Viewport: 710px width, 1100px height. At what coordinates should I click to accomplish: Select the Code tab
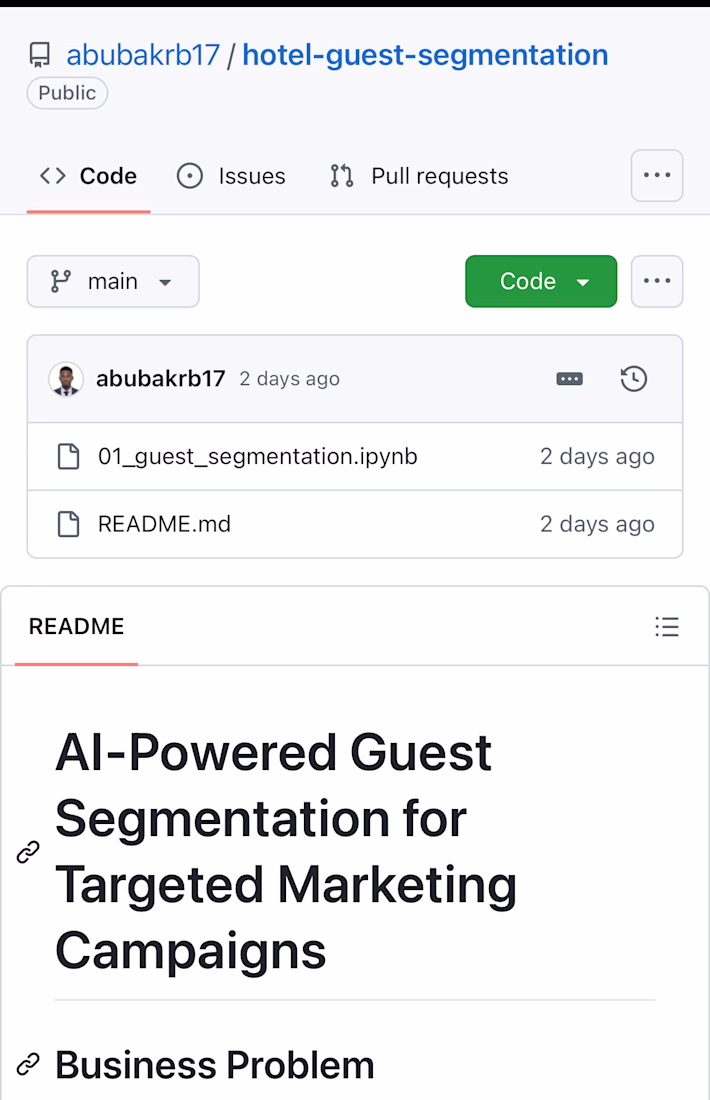coord(88,176)
